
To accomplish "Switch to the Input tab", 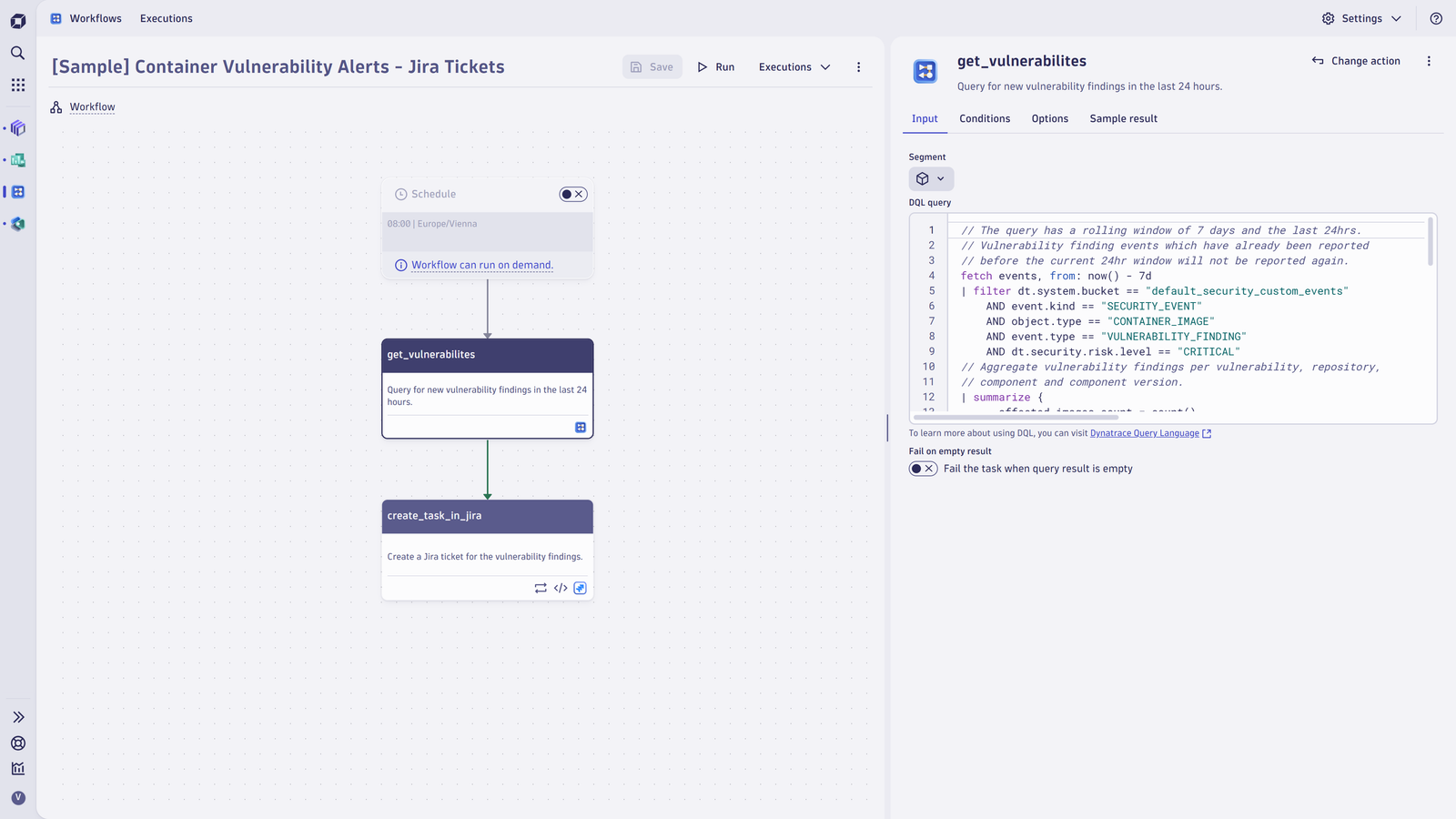I will (x=925, y=119).
